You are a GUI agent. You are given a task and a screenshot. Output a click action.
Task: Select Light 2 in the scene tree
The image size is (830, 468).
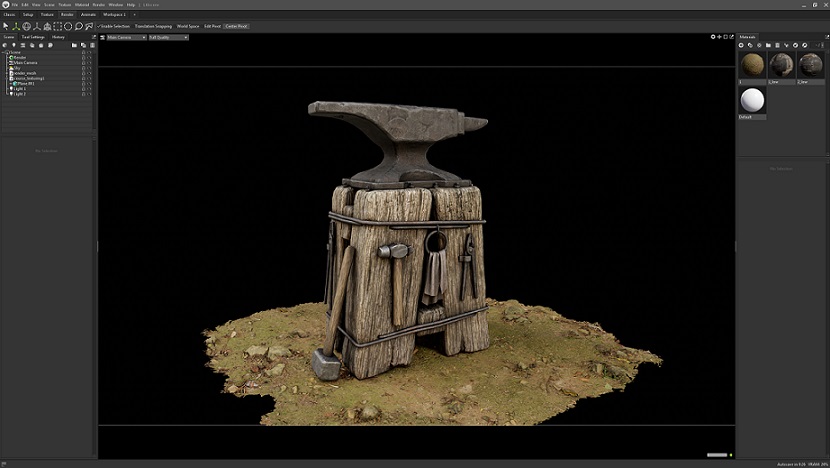pyautogui.click(x=20, y=94)
